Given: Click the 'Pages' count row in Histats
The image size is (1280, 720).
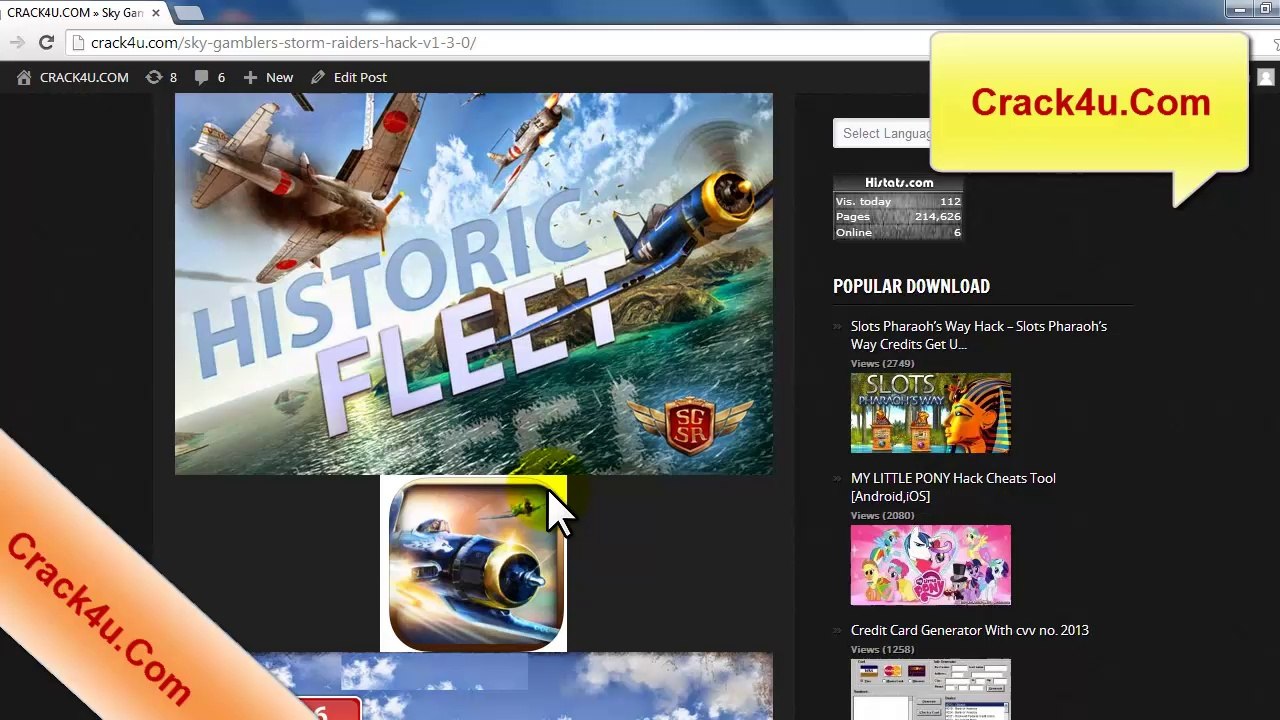Looking at the screenshot, I should 898,216.
